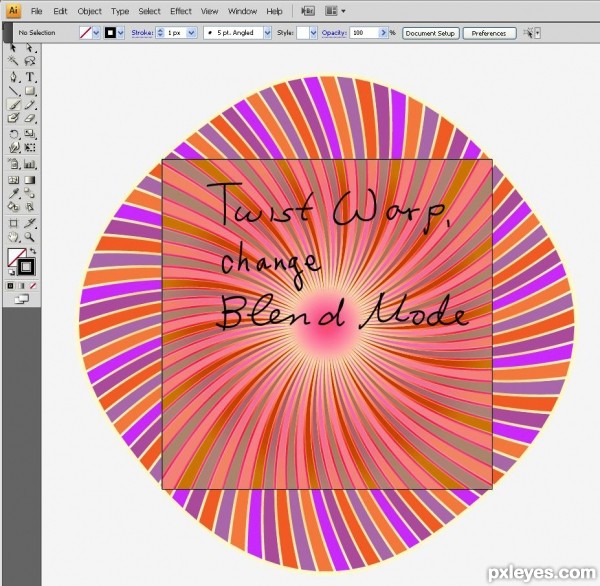
Task: Select the Eyedropper tool
Action: [14, 193]
